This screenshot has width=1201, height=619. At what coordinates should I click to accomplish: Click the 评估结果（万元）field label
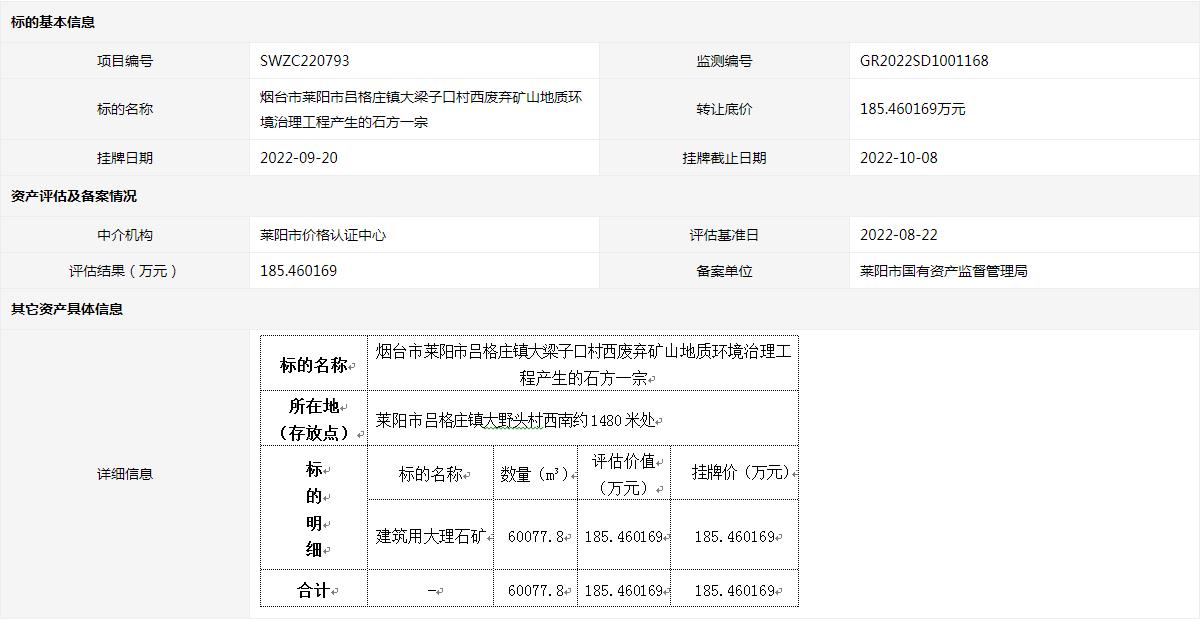pyautogui.click(x=125, y=271)
